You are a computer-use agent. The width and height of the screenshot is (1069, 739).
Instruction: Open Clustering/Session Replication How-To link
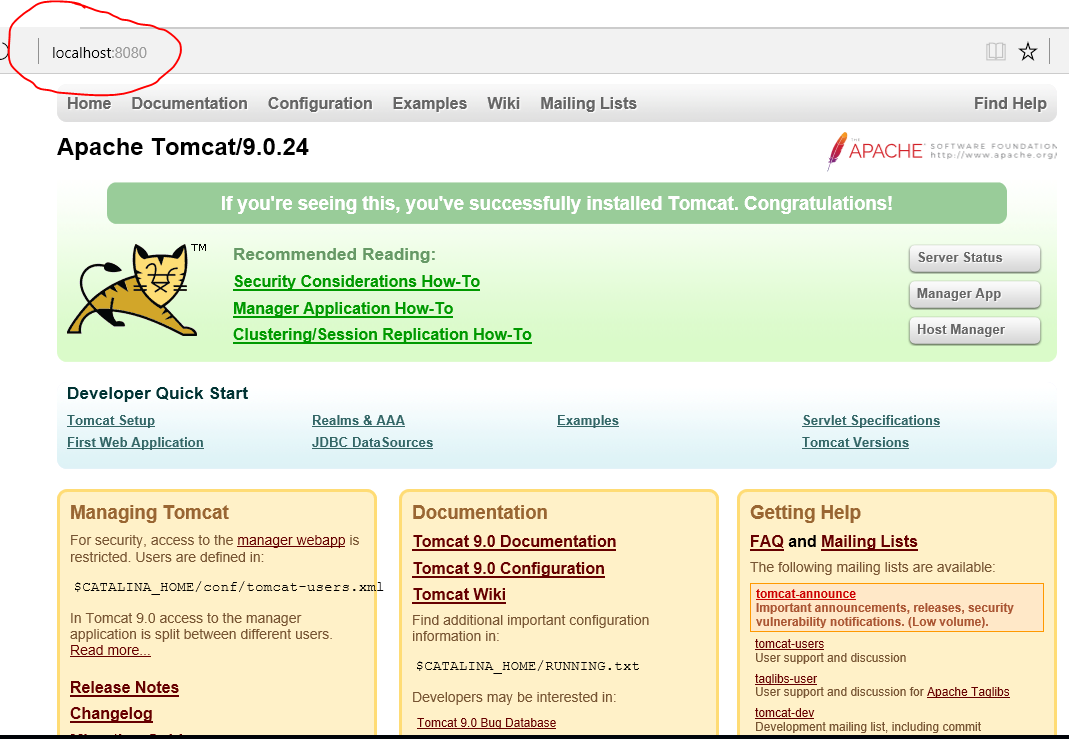382,335
